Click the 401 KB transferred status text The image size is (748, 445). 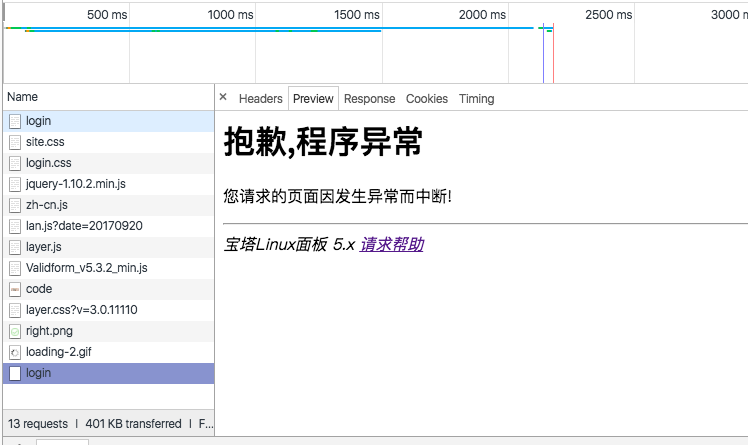pyautogui.click(x=134, y=424)
